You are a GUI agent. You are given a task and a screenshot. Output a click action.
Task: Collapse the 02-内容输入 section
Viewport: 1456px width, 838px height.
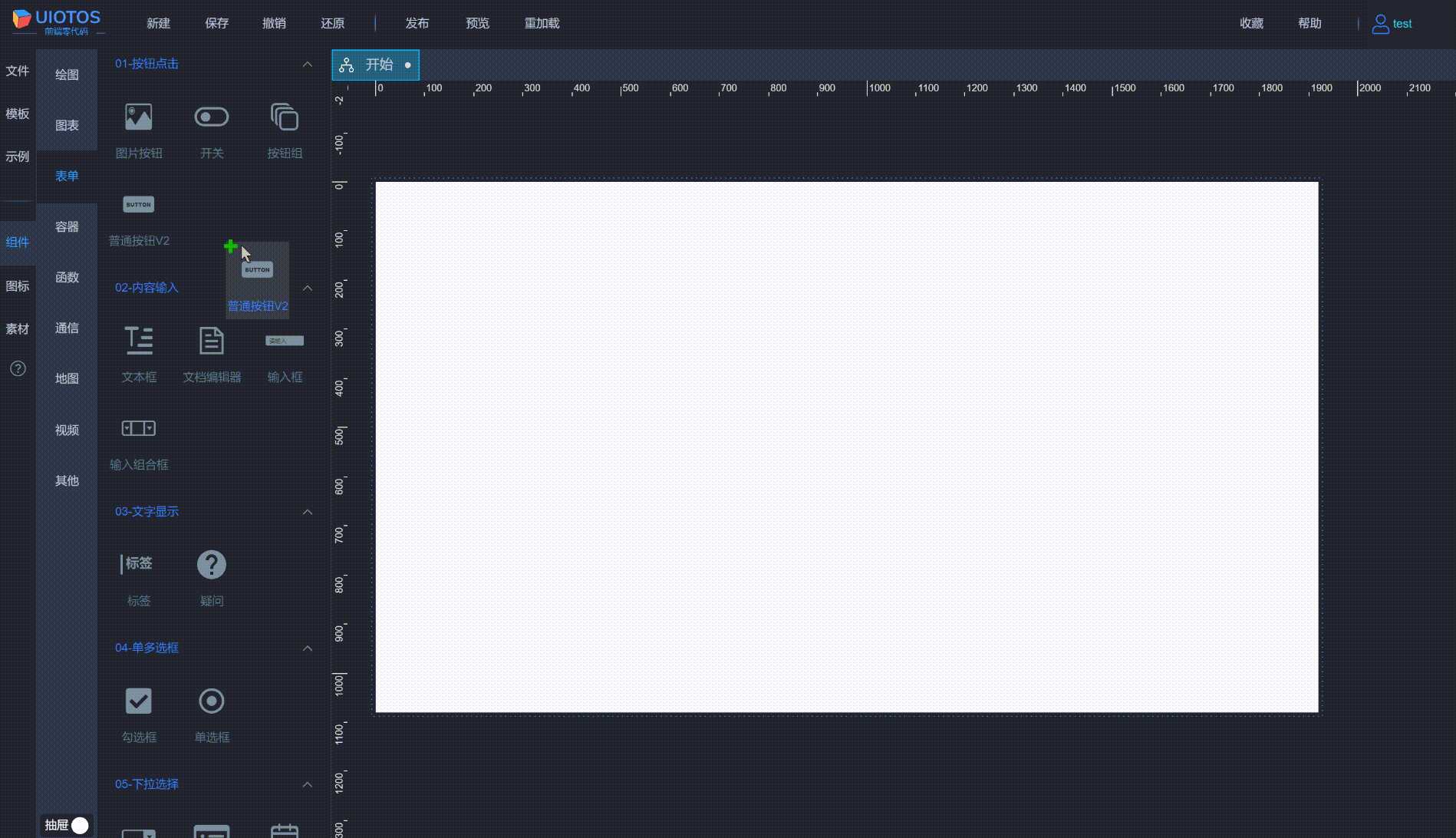308,288
